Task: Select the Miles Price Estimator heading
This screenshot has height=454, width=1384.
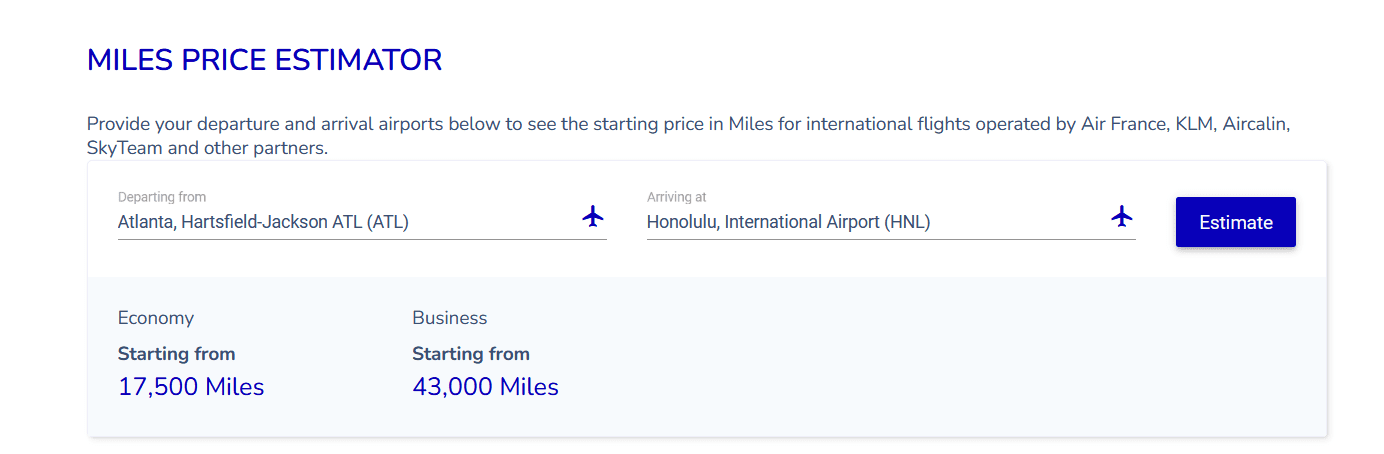Action: pyautogui.click(x=264, y=60)
